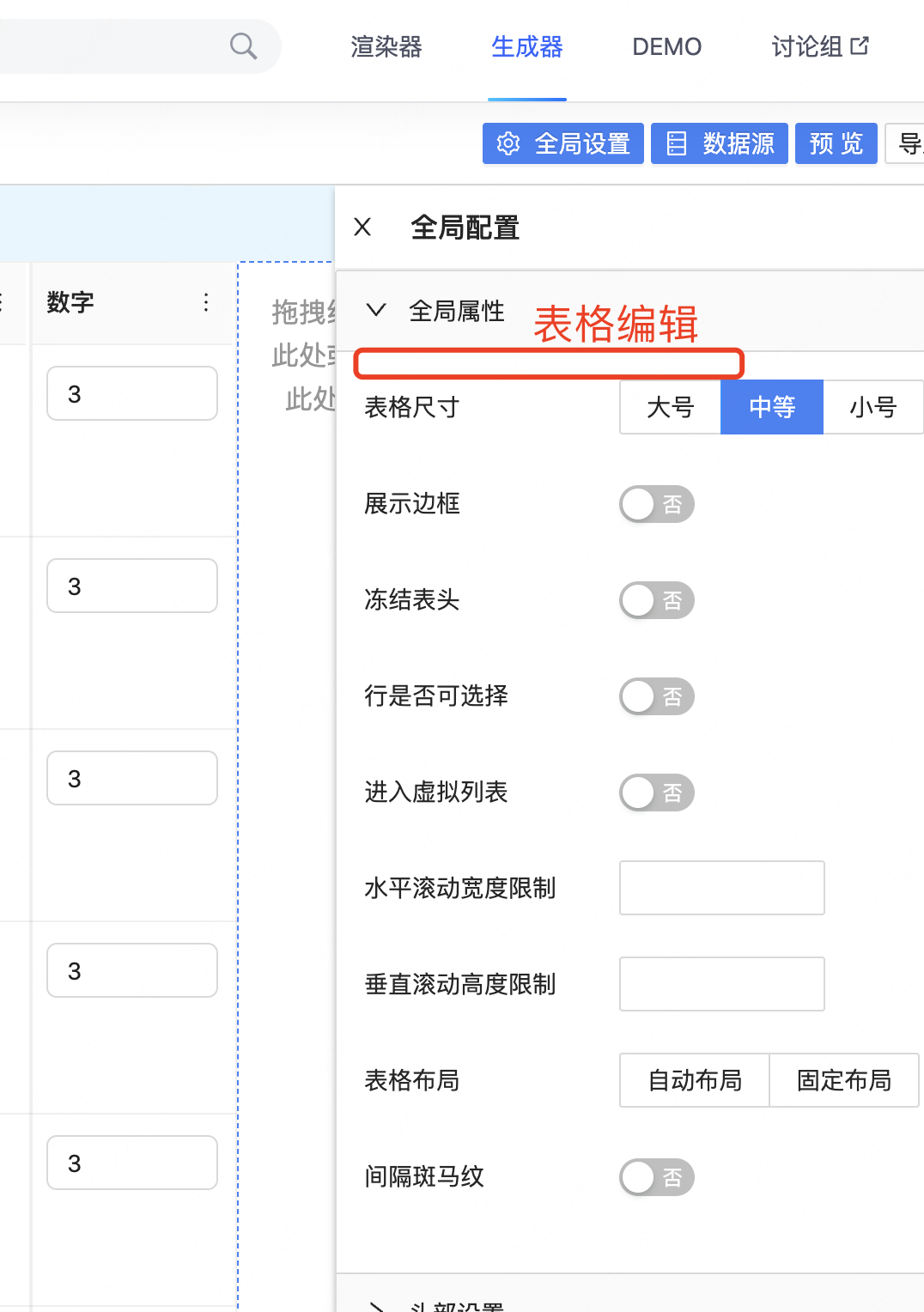Enable 进入虚拟列表

[x=656, y=793]
